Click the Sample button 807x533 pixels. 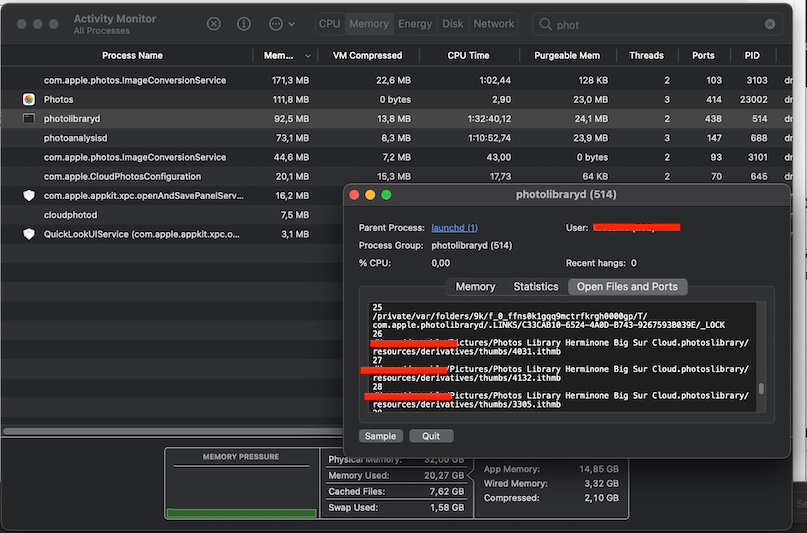pyautogui.click(x=380, y=436)
